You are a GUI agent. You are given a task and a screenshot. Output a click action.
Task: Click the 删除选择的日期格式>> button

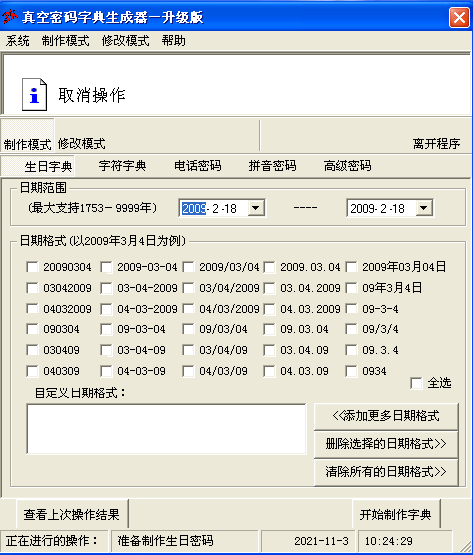[386, 444]
